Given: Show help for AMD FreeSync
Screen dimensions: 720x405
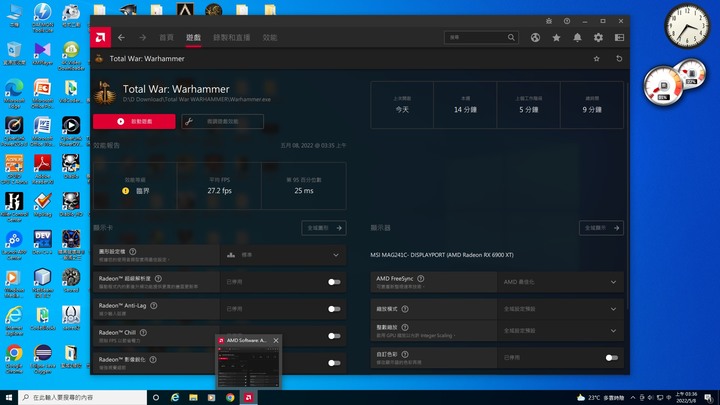Looking at the screenshot, I should [421, 278].
